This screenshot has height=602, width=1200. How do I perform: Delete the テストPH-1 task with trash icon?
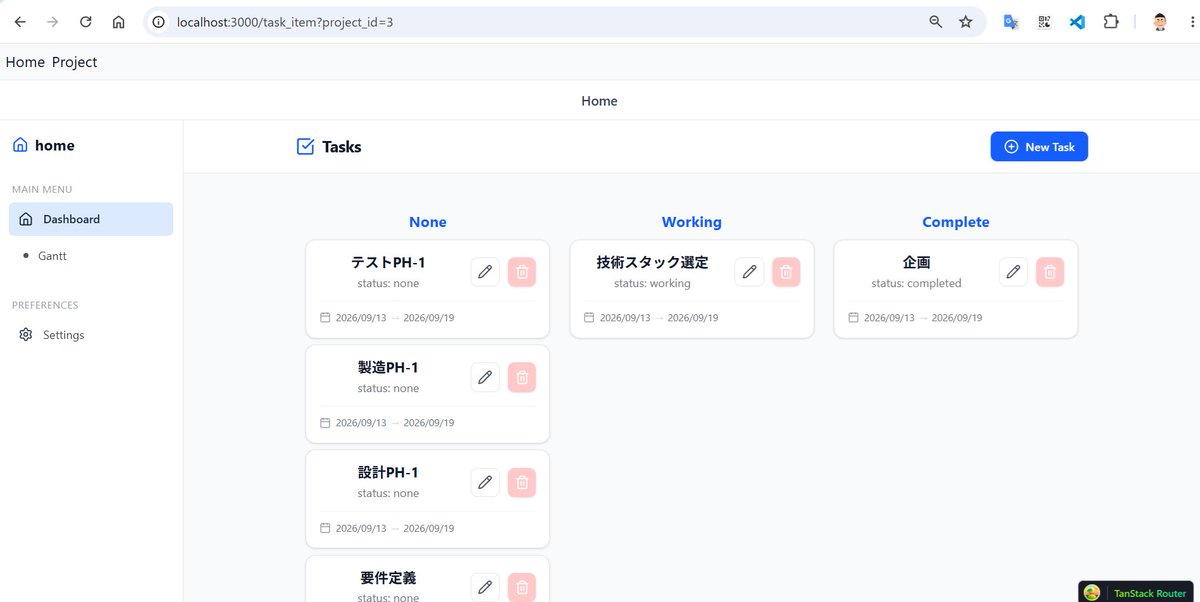pos(522,272)
